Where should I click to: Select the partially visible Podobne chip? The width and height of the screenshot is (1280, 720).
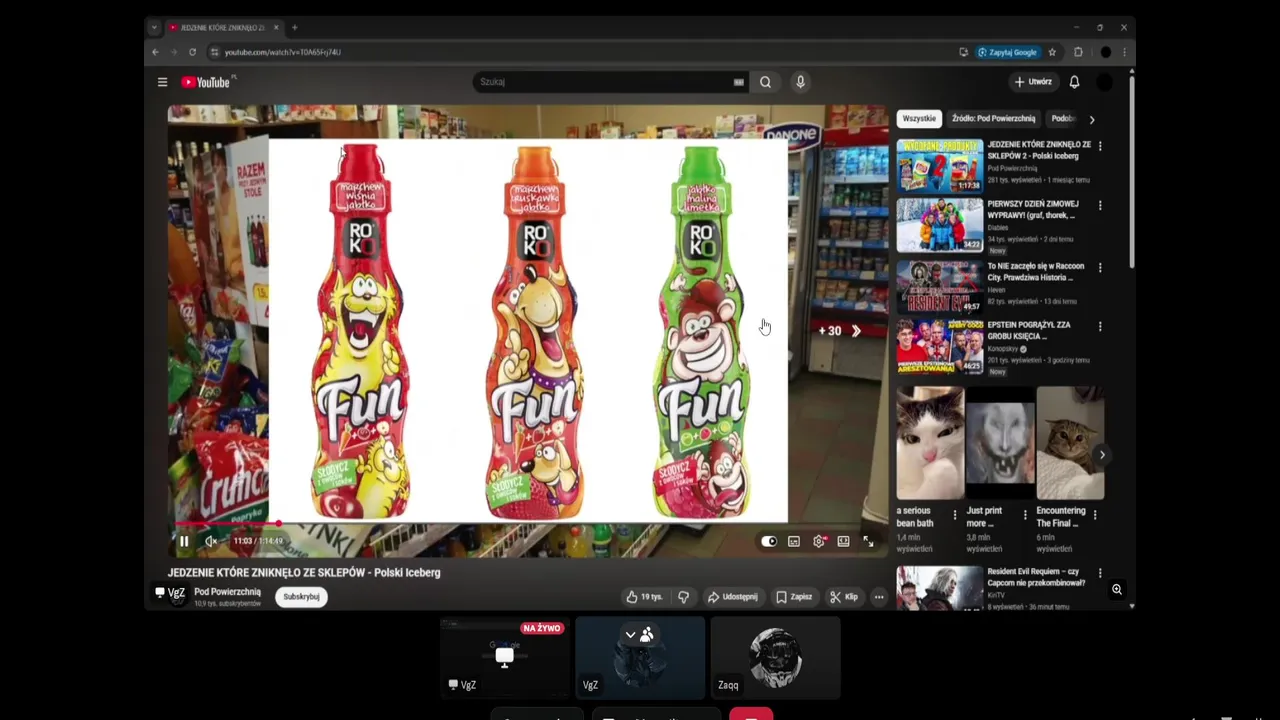pyautogui.click(x=1062, y=118)
